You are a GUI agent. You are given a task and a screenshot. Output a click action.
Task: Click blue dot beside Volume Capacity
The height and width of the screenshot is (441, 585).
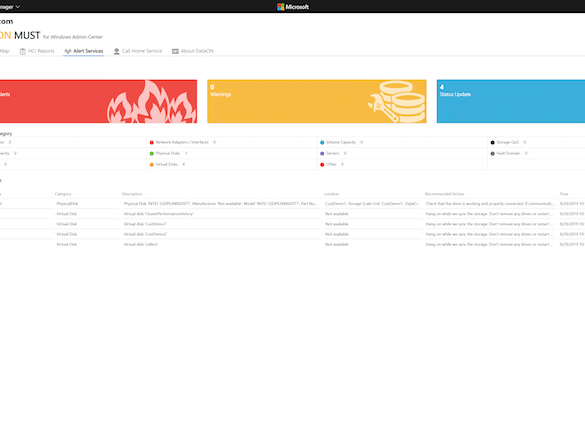coord(322,143)
